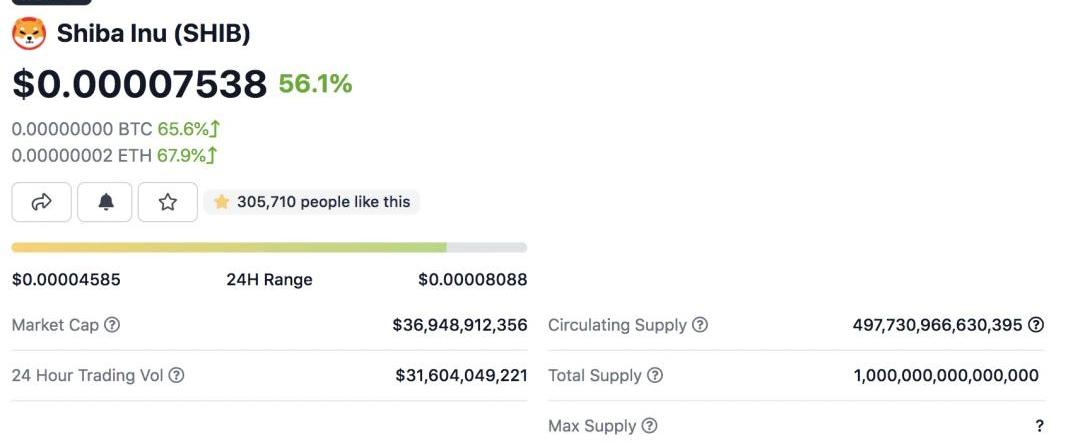
Task: Click info icon after circulating supply number
Action: pos(1036,325)
